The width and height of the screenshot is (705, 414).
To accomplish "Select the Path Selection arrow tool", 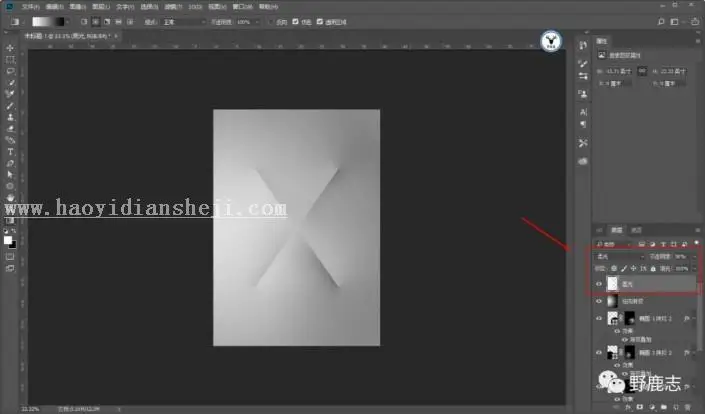I will [10, 174].
